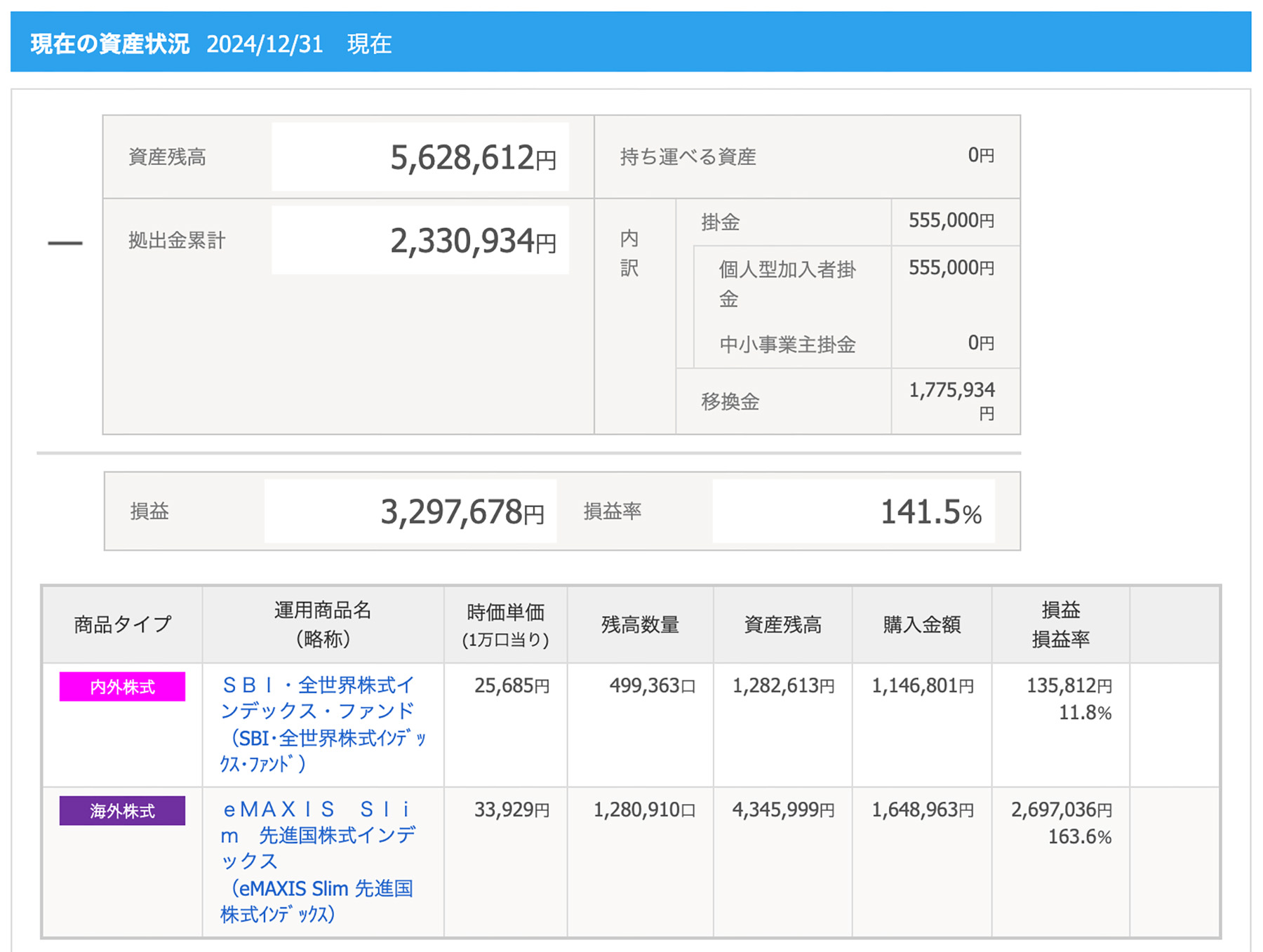
Task: Click the 内訳 label cell
Action: [x=629, y=253]
